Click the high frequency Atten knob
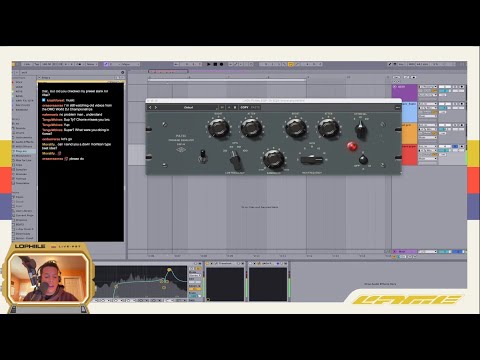 pyautogui.click(x=329, y=128)
